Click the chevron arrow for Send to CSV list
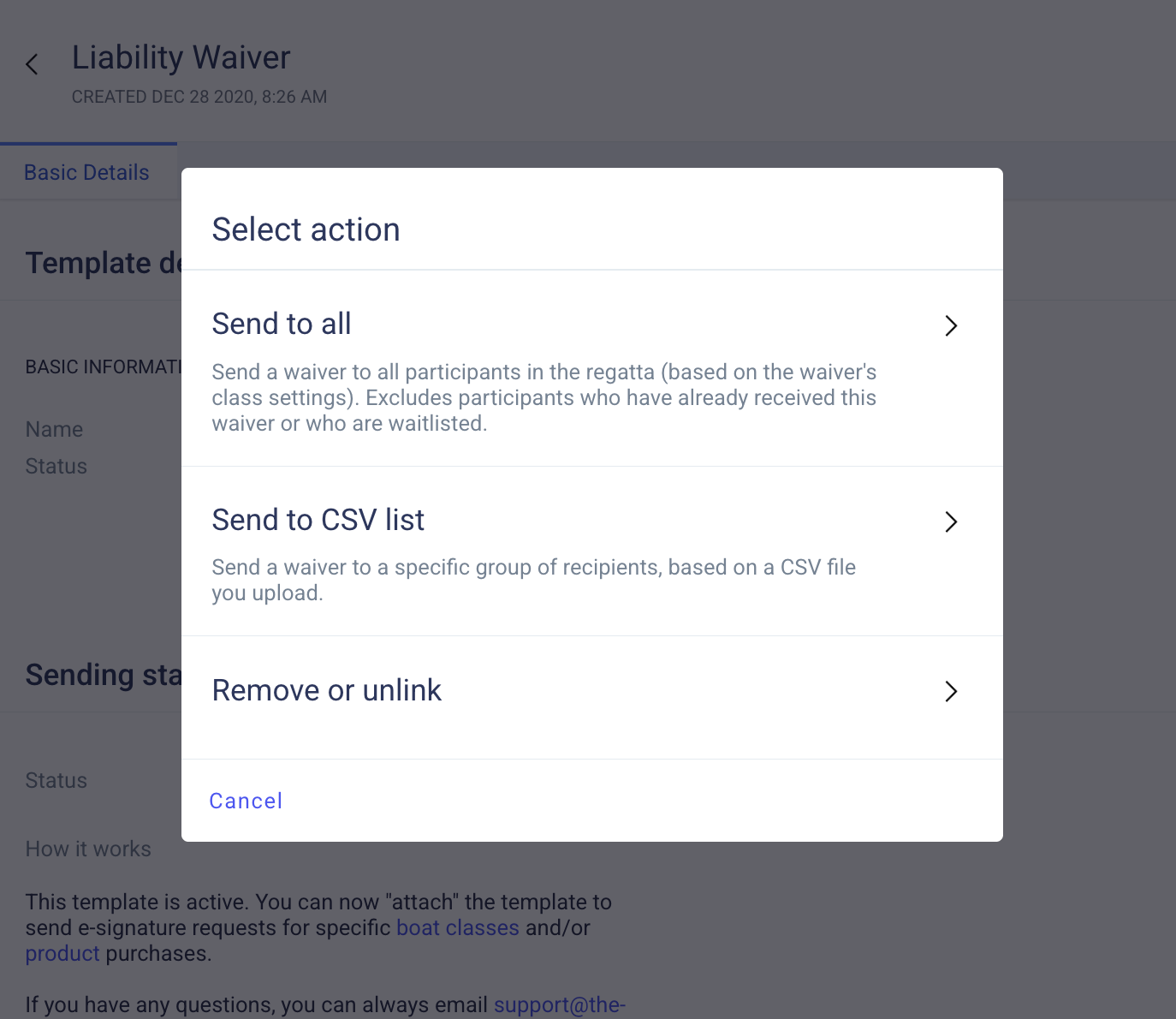 tap(950, 521)
